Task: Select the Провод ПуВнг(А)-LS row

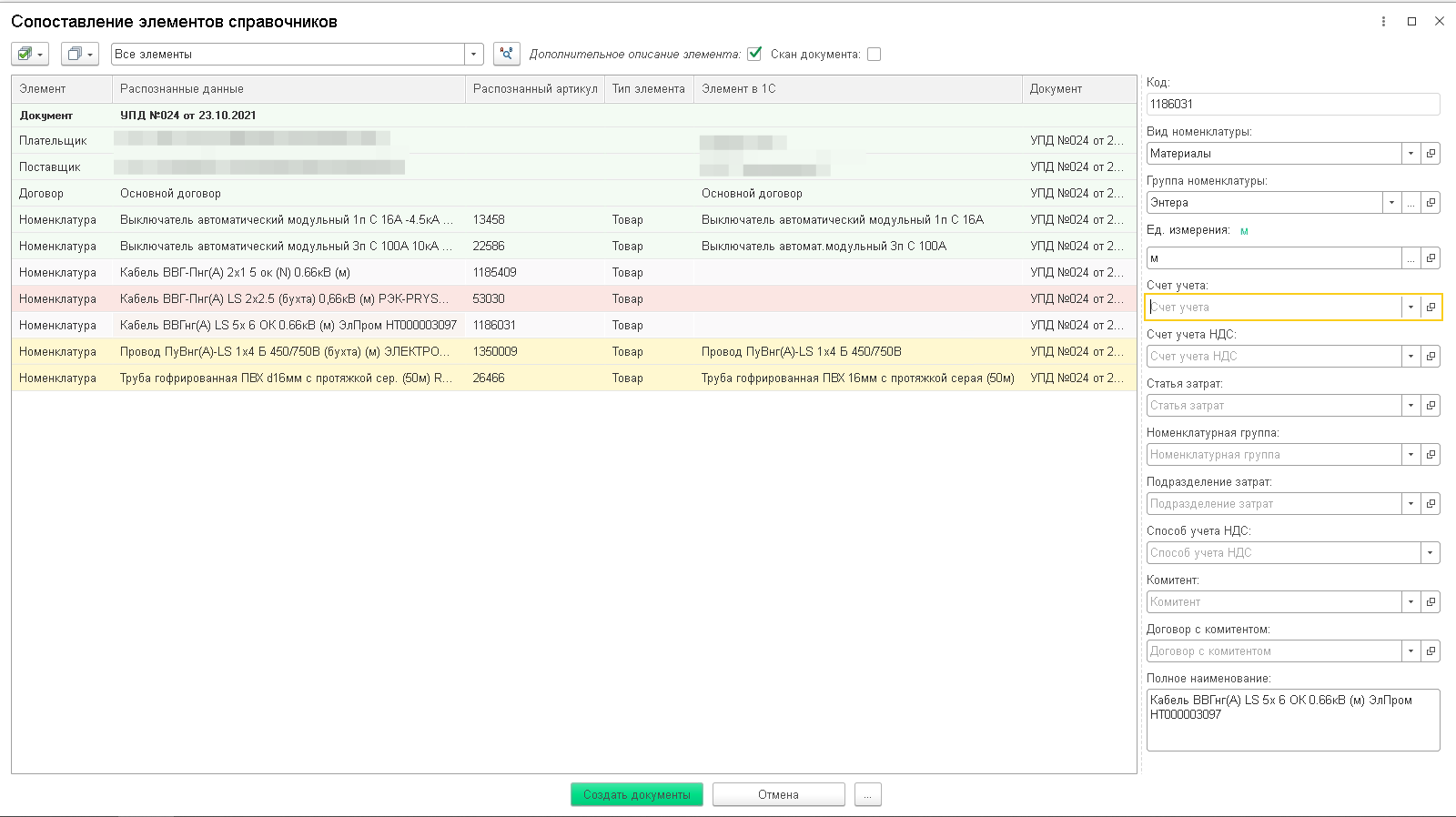Action: [x=574, y=352]
